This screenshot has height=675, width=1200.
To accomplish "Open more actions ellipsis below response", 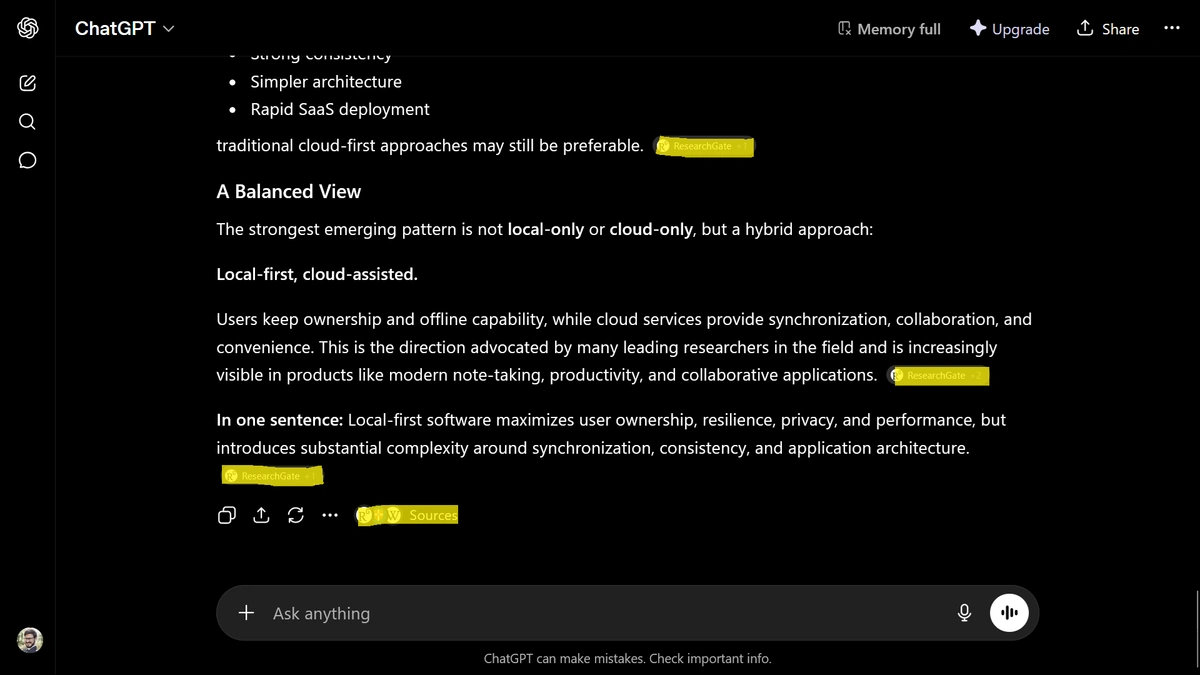I will [330, 515].
